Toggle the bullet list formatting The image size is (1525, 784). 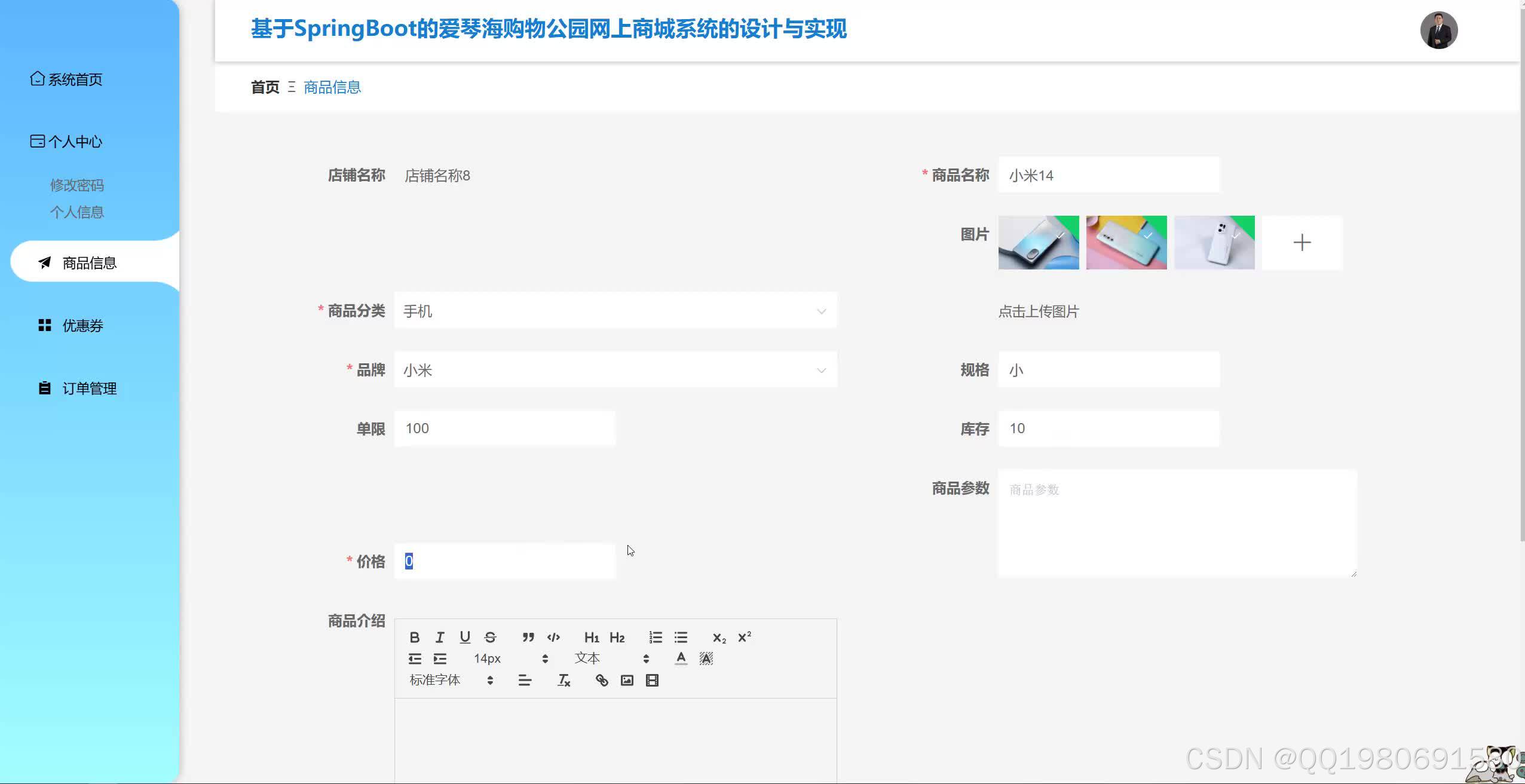pos(679,637)
